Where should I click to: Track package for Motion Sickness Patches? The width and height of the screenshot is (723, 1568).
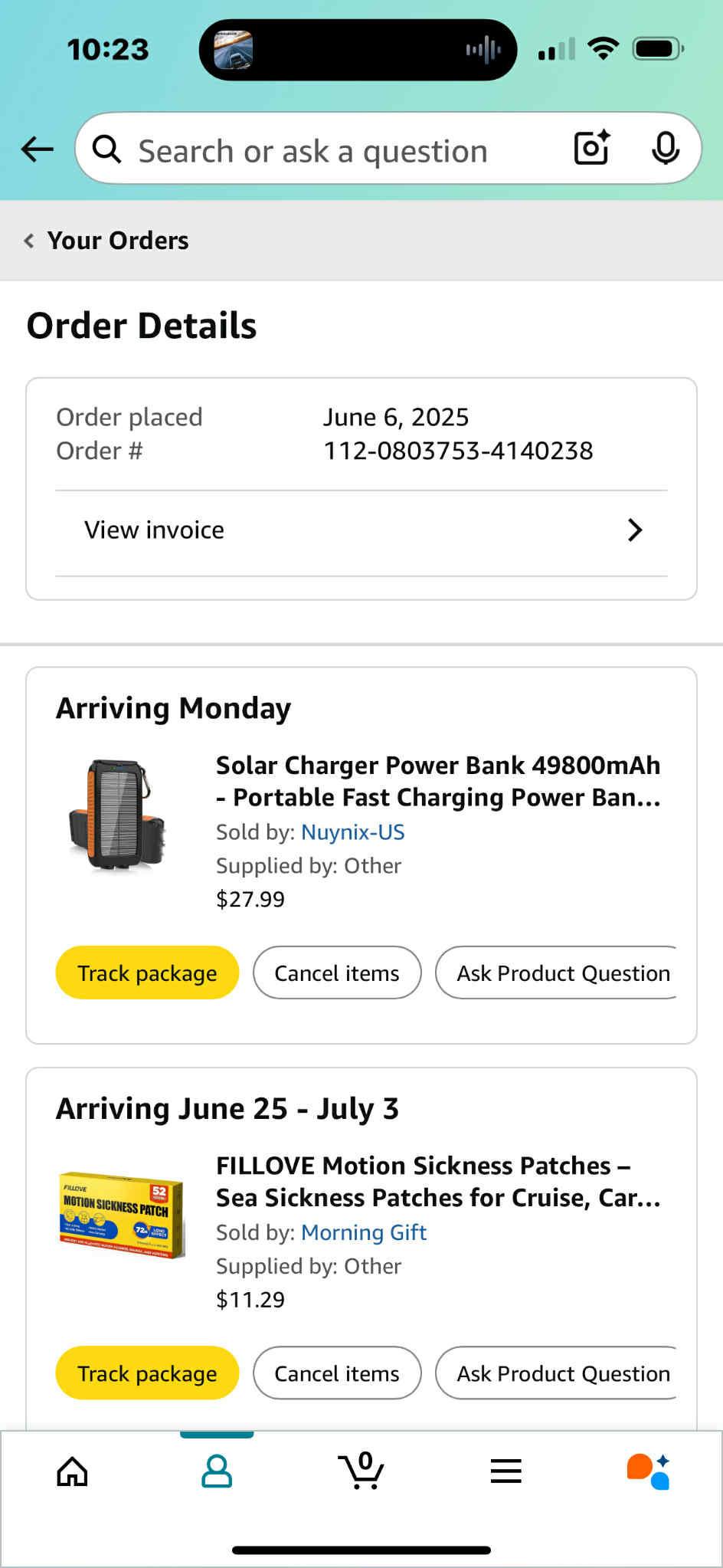[x=147, y=1373]
